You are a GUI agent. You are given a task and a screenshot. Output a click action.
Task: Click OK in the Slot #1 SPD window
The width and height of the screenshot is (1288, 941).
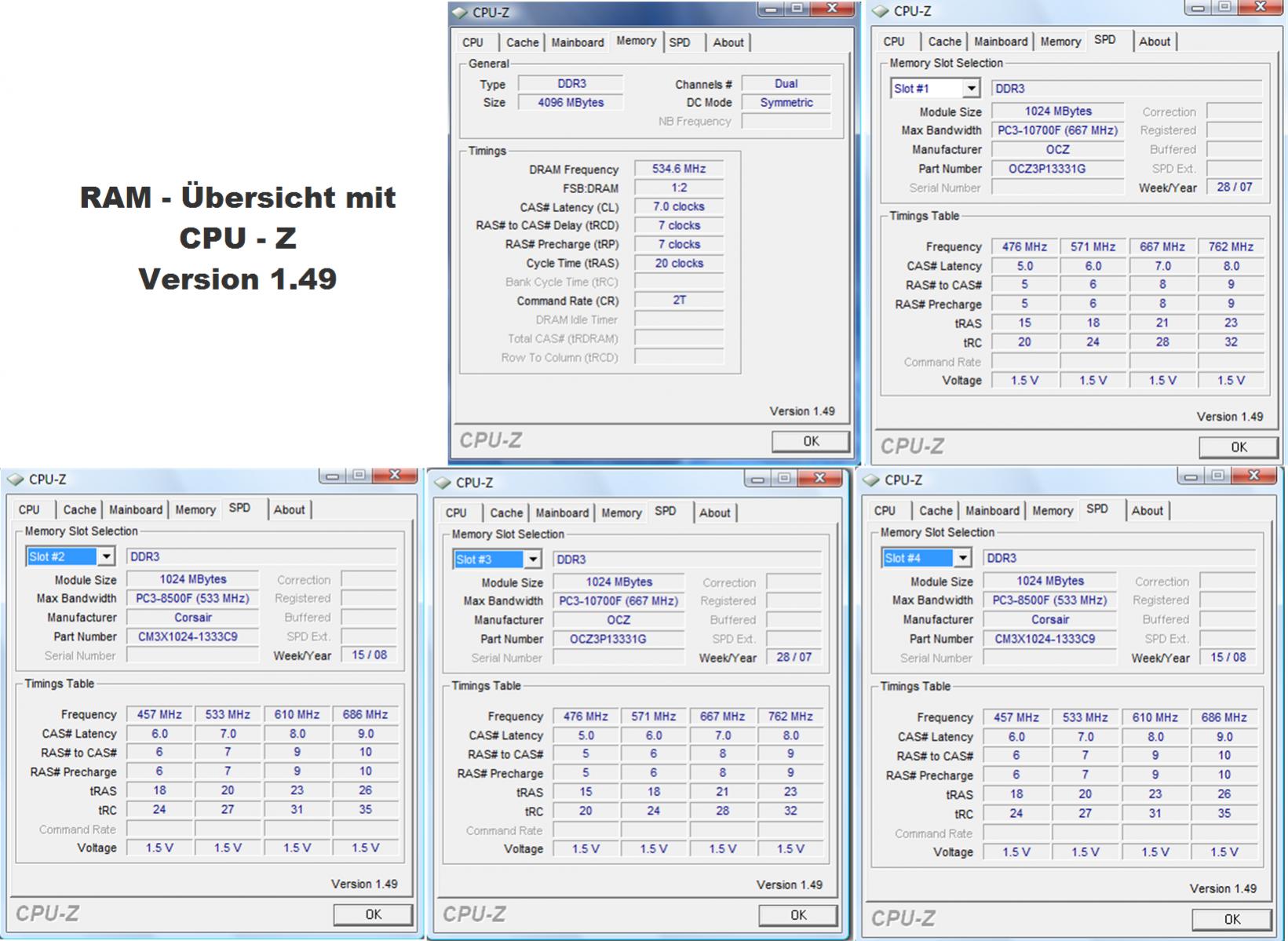(1239, 447)
